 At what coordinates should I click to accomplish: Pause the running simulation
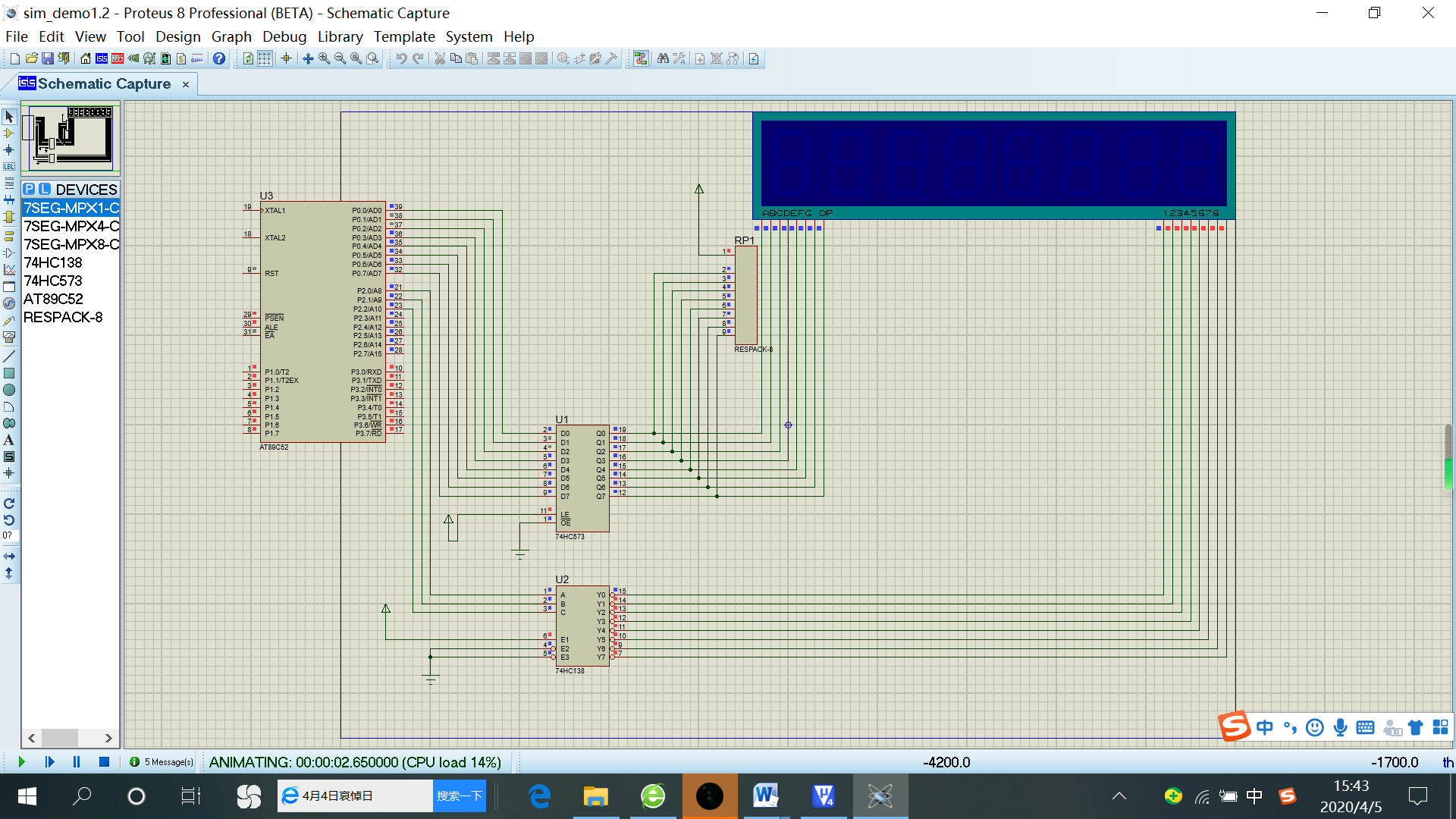coord(77,761)
